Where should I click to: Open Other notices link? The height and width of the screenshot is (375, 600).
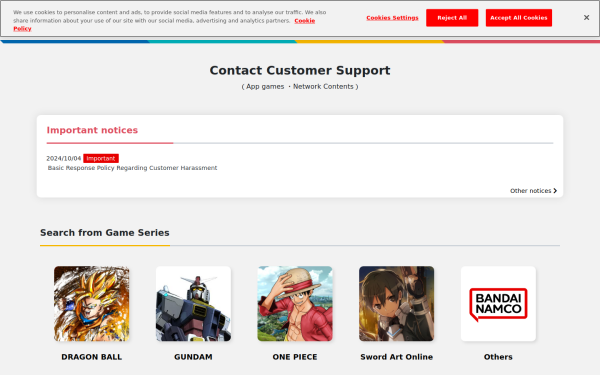(x=533, y=191)
